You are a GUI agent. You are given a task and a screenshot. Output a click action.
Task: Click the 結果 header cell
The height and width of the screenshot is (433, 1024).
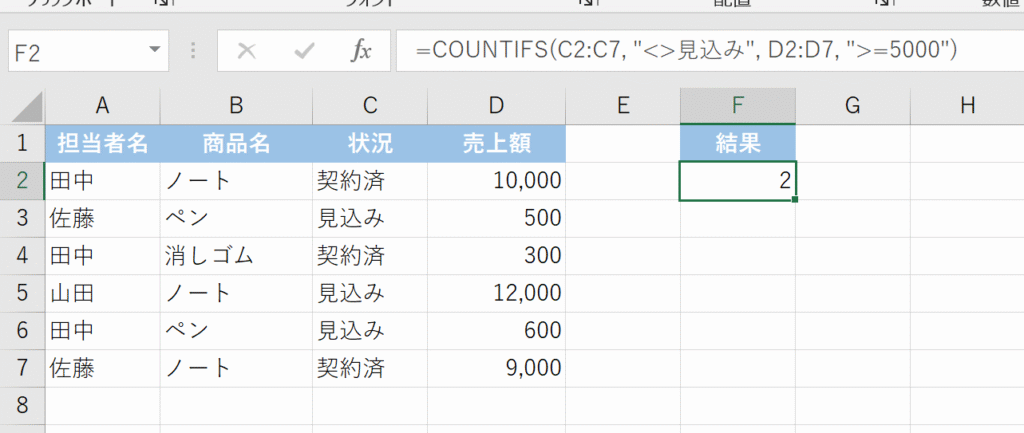click(737, 143)
